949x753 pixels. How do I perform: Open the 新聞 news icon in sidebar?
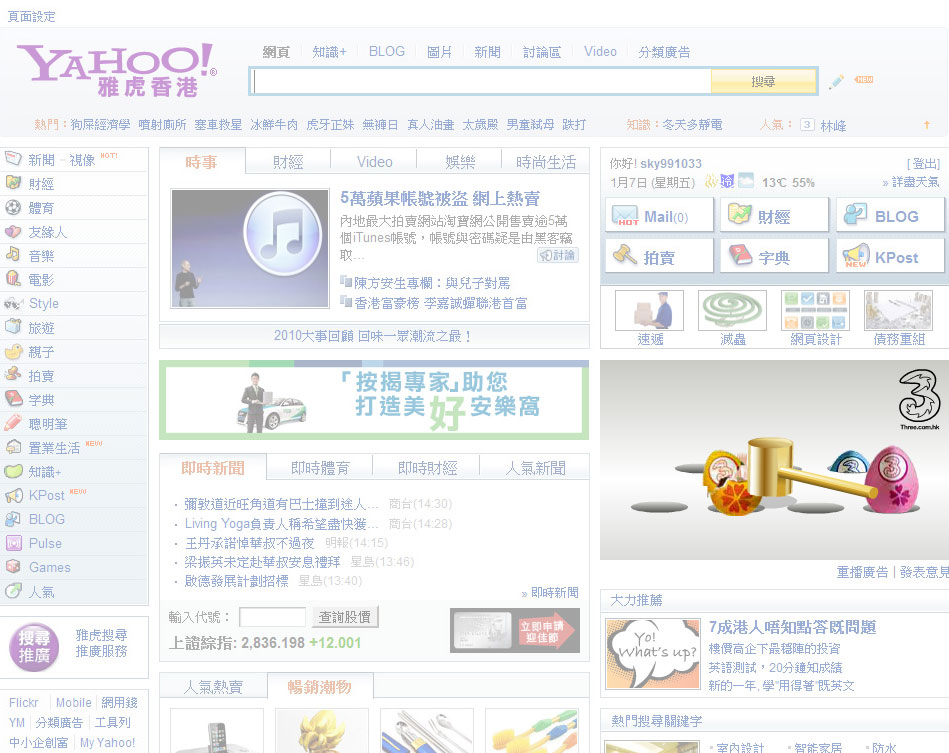[13, 159]
